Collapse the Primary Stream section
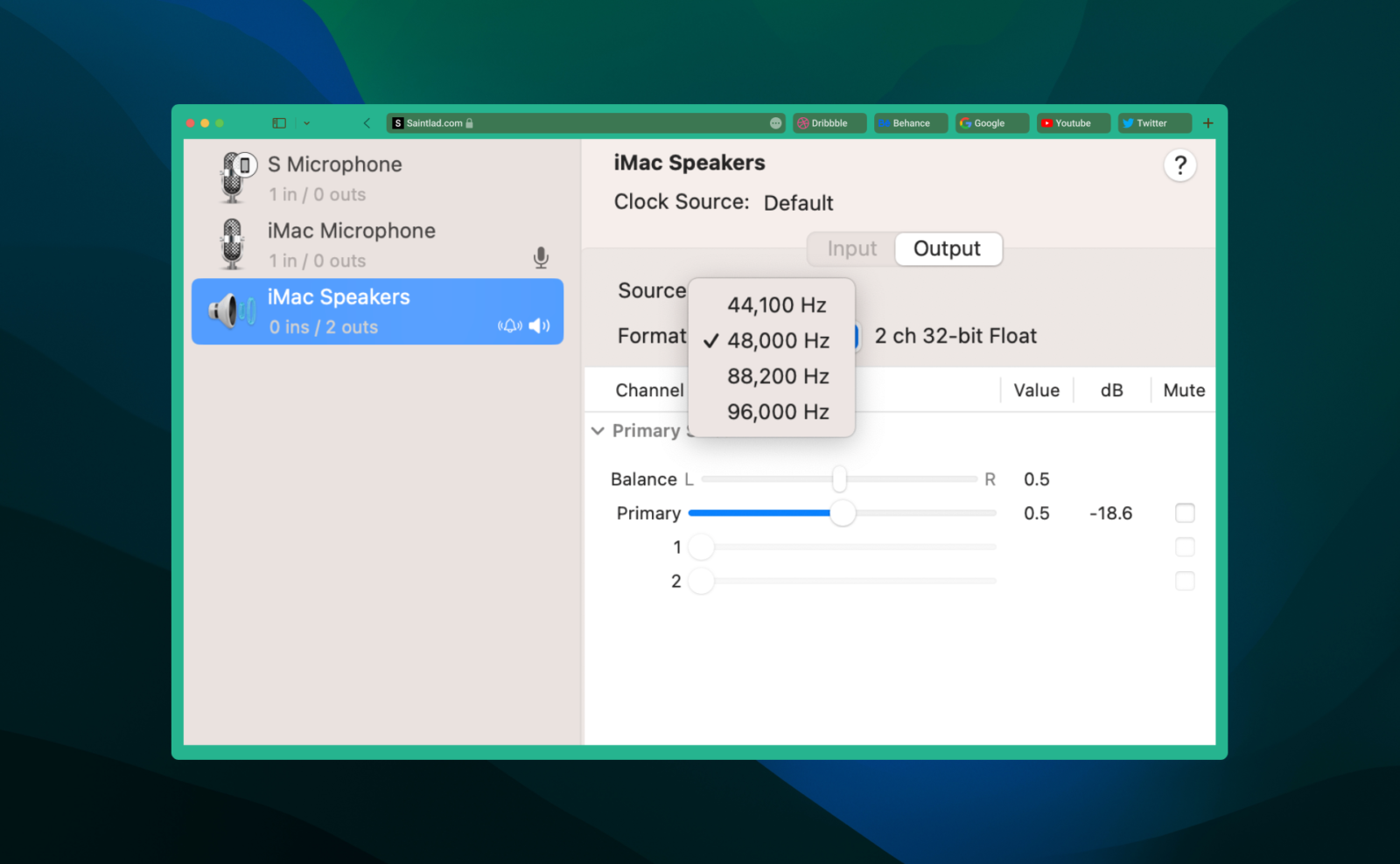This screenshot has width=1400, height=864. coord(598,430)
